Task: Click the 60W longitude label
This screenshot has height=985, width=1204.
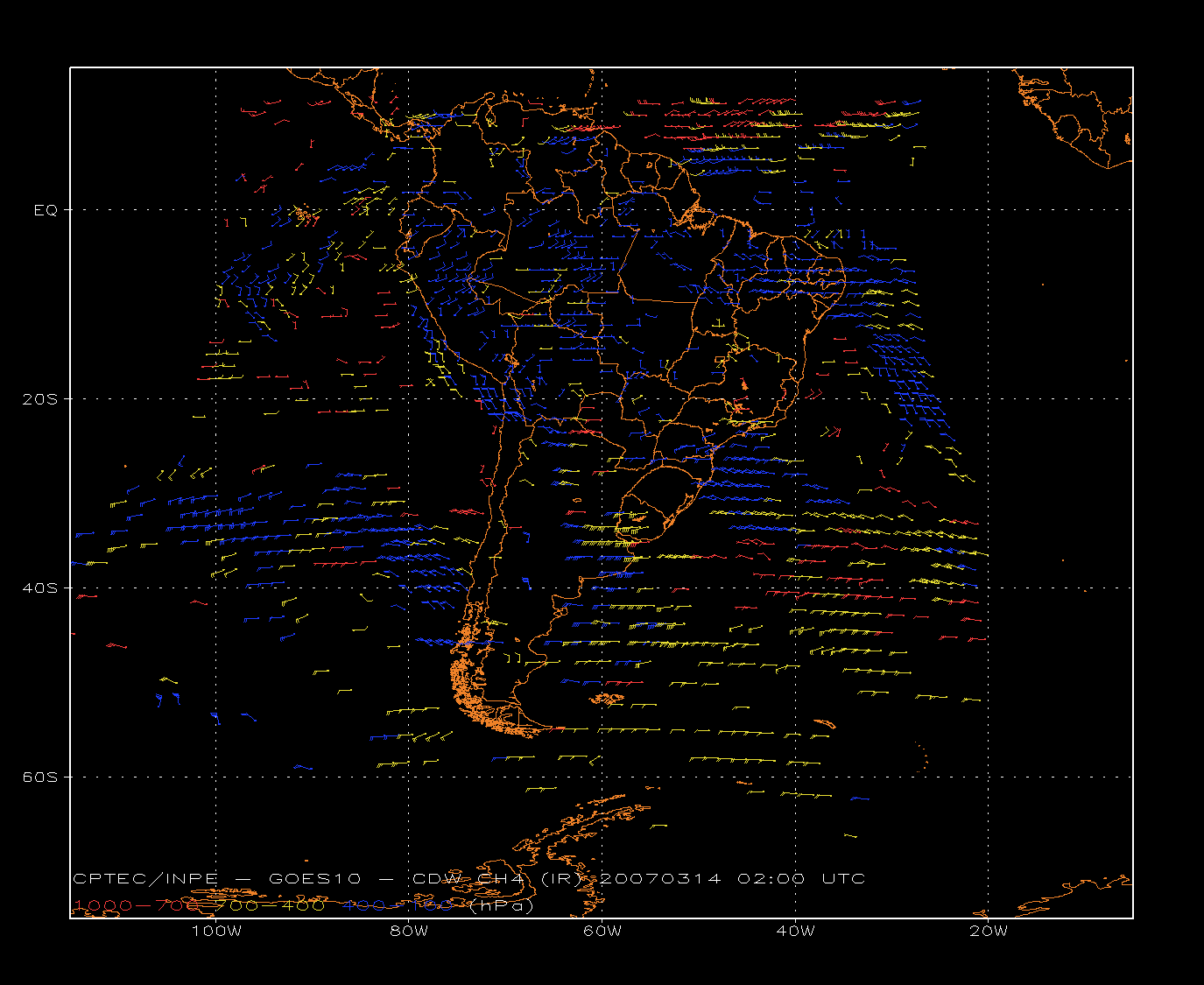Action: pyautogui.click(x=602, y=931)
